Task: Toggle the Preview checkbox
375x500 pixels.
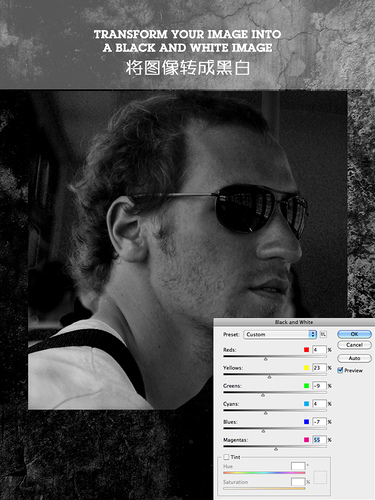Action: click(x=340, y=370)
